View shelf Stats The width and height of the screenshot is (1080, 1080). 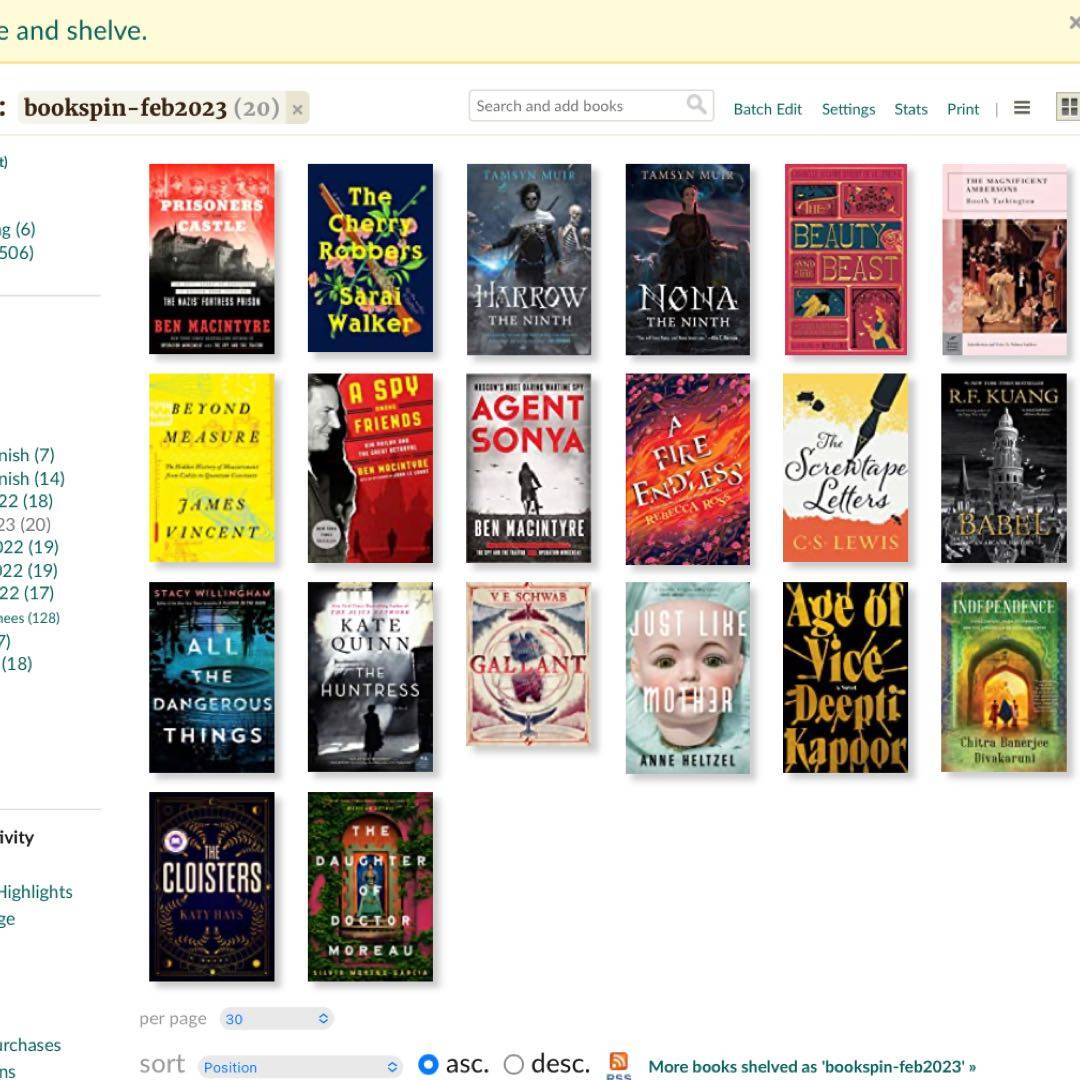click(x=911, y=109)
